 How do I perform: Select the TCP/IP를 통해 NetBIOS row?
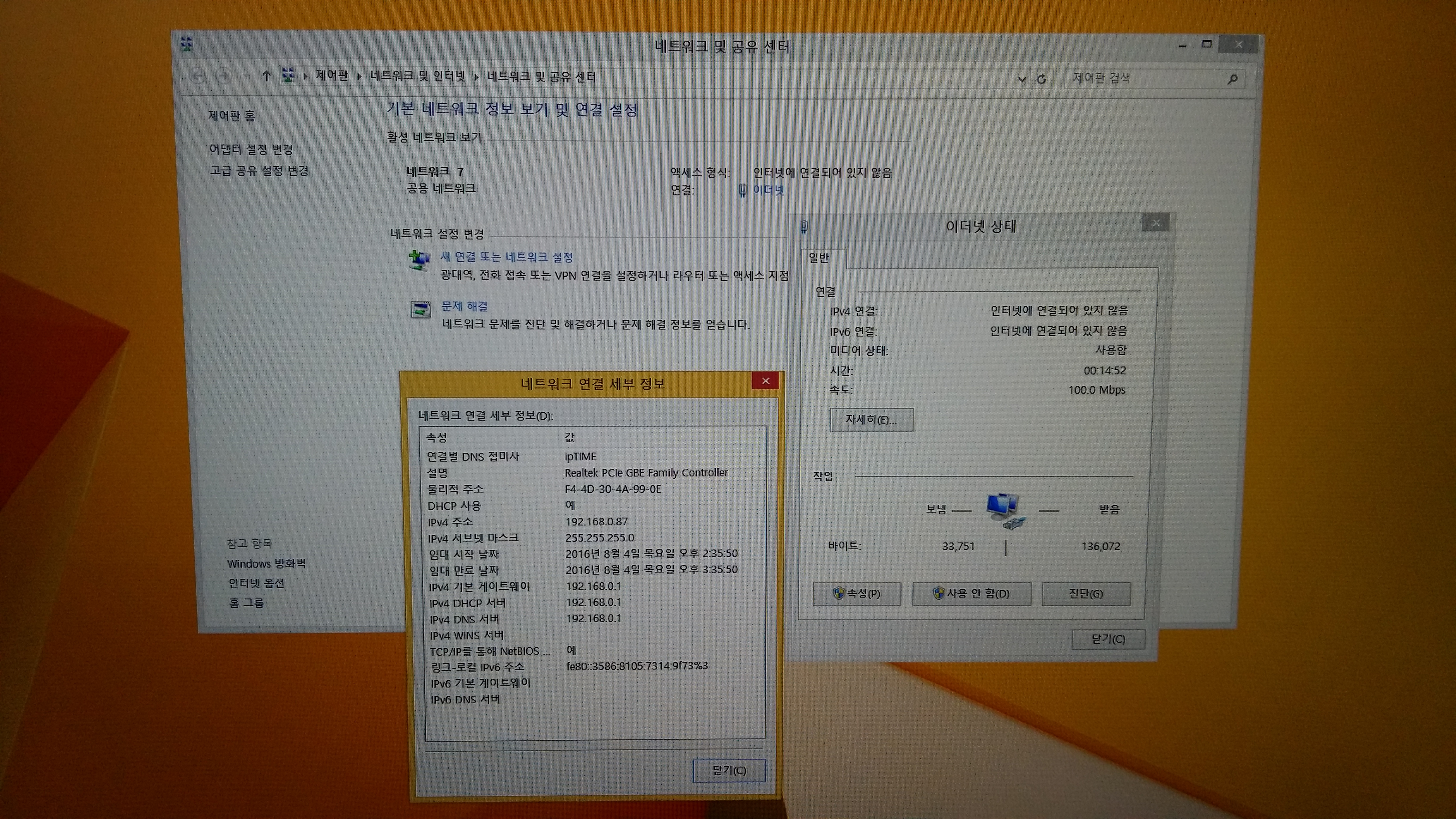pos(595,651)
